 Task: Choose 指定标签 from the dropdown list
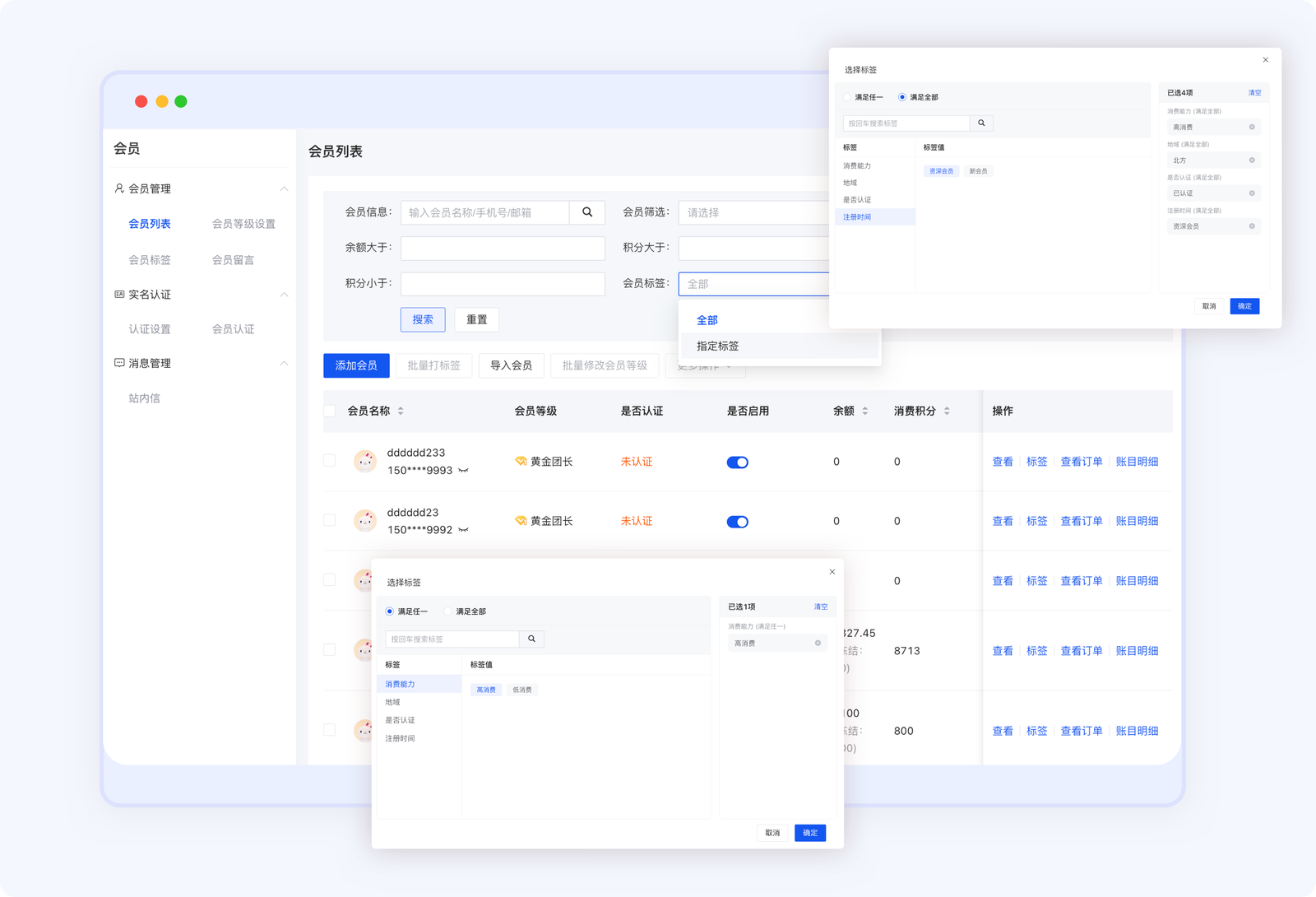718,346
